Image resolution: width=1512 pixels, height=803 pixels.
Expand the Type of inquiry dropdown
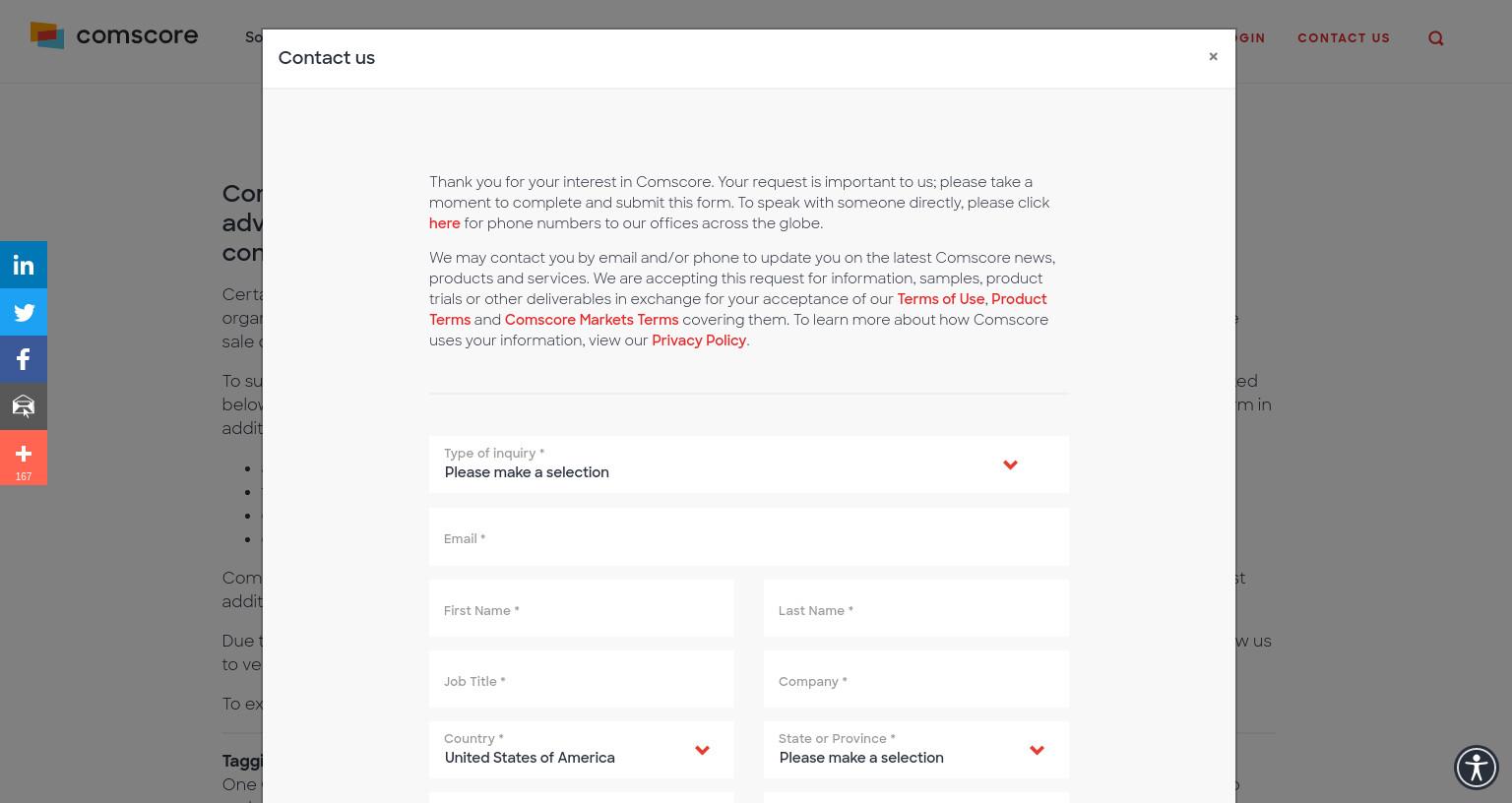pos(749,464)
